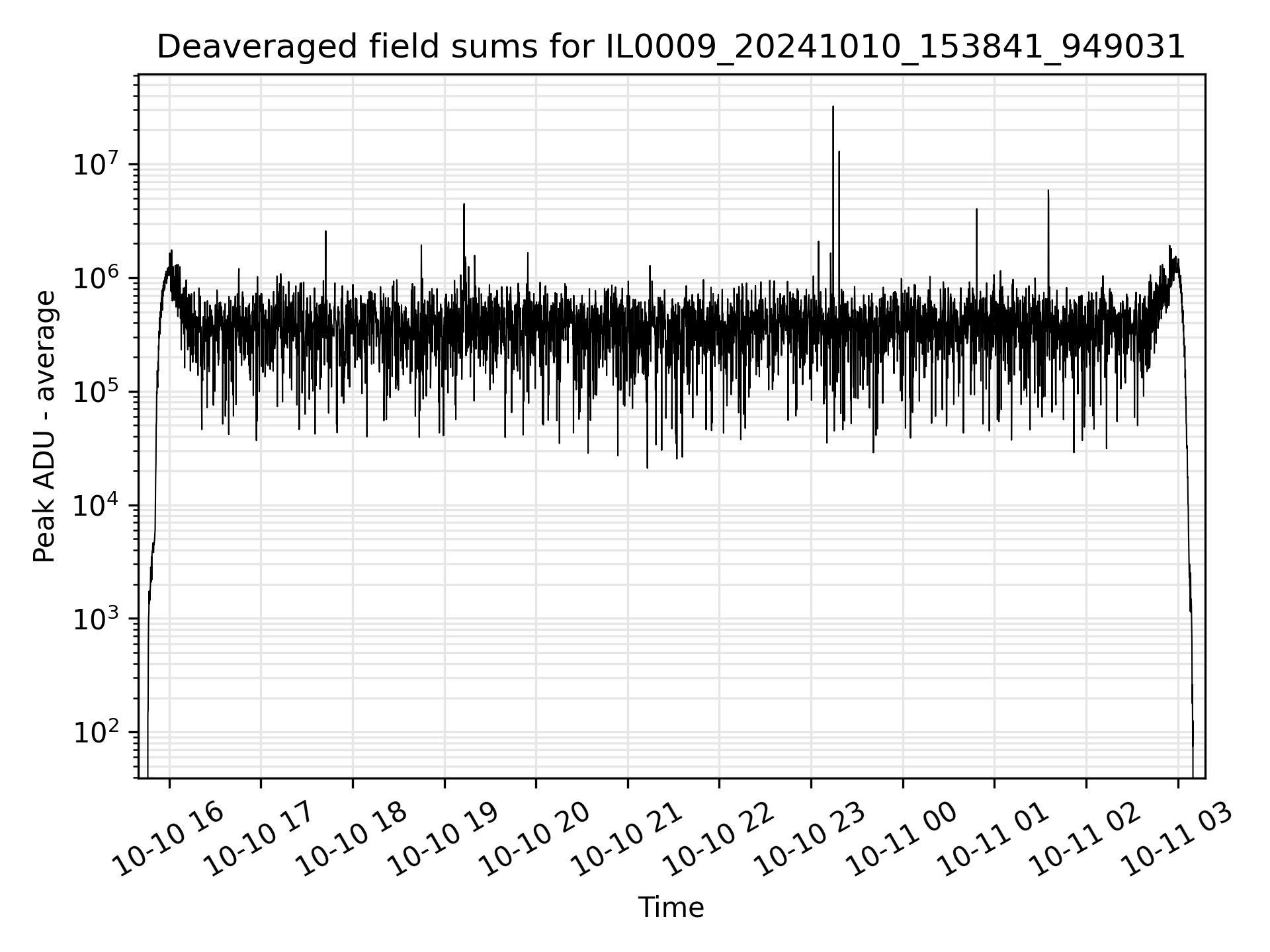Click the spike peak just after 10-10 19

[x=464, y=204]
